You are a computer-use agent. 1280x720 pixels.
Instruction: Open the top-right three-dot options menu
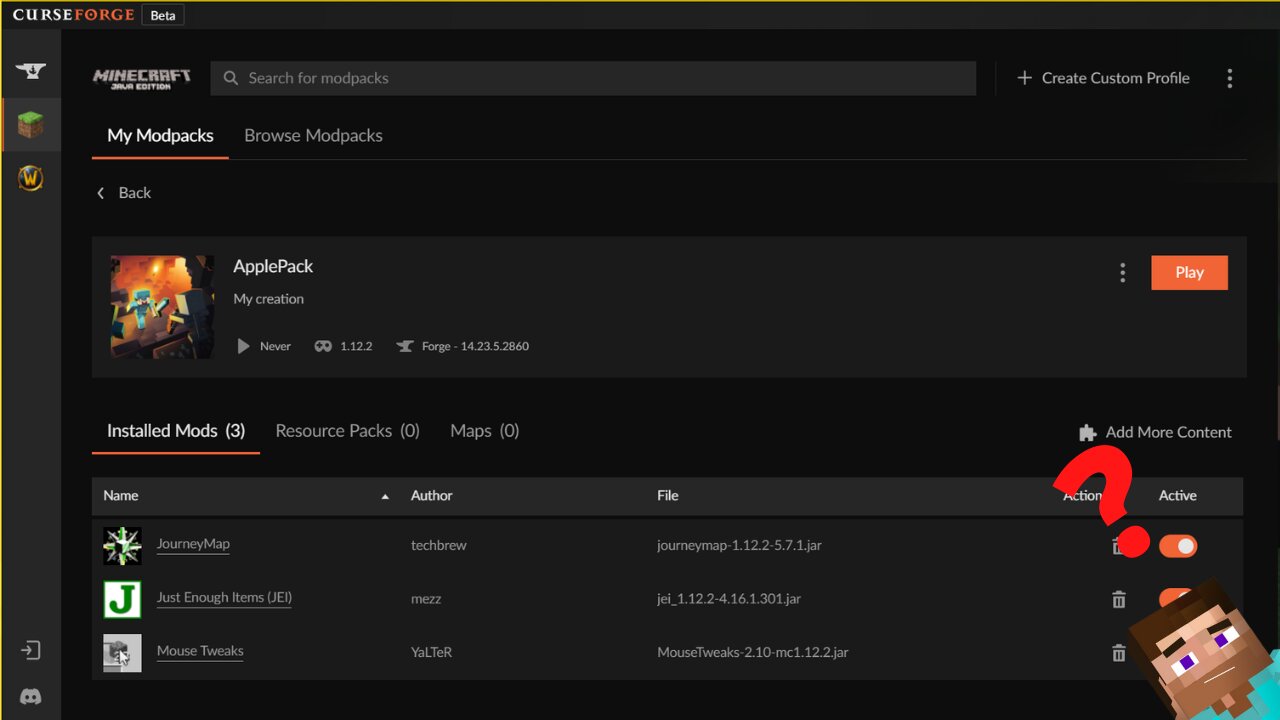1229,78
